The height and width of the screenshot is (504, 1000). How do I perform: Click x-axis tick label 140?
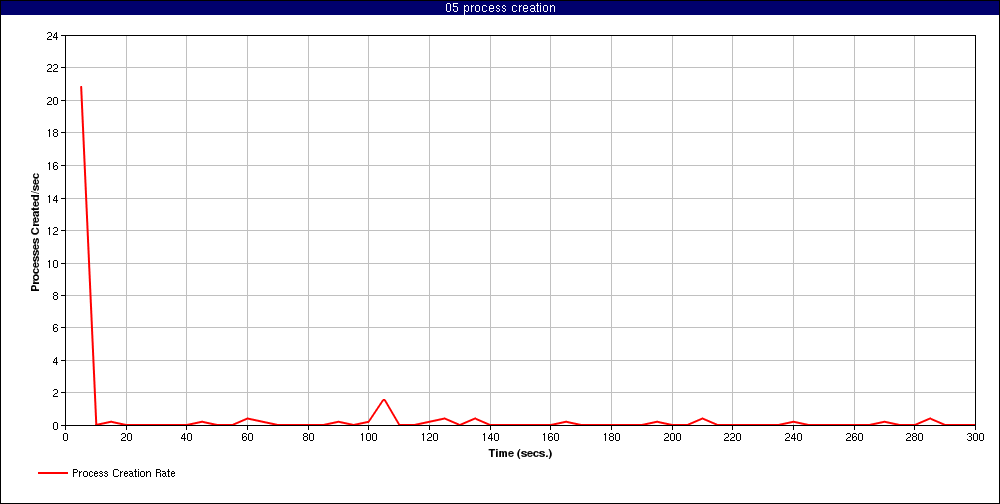[490, 437]
